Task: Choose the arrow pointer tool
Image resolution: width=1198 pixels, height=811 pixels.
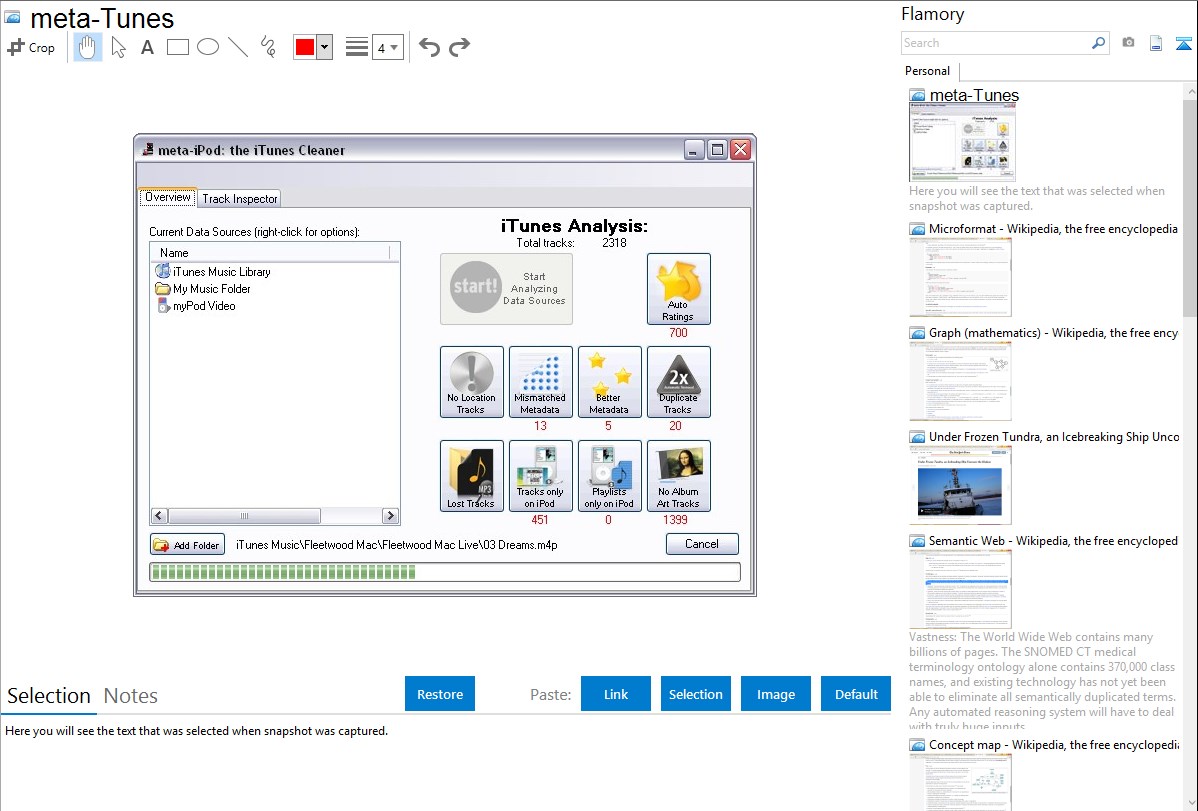Action: coord(118,47)
